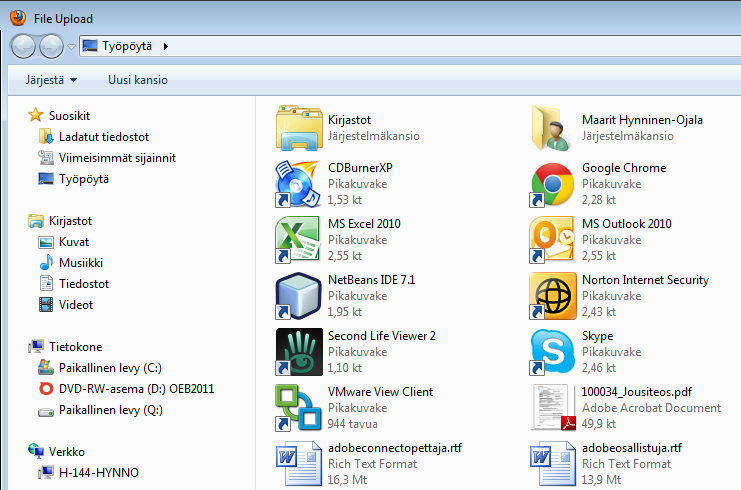Click the MS Outlook 2010 name
This screenshot has width=741, height=490.
627,224
